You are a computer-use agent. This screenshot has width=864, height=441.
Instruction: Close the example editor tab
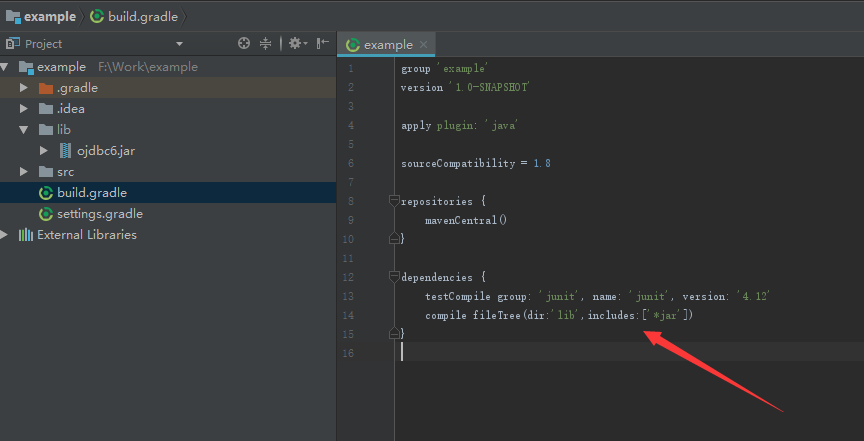tap(424, 44)
